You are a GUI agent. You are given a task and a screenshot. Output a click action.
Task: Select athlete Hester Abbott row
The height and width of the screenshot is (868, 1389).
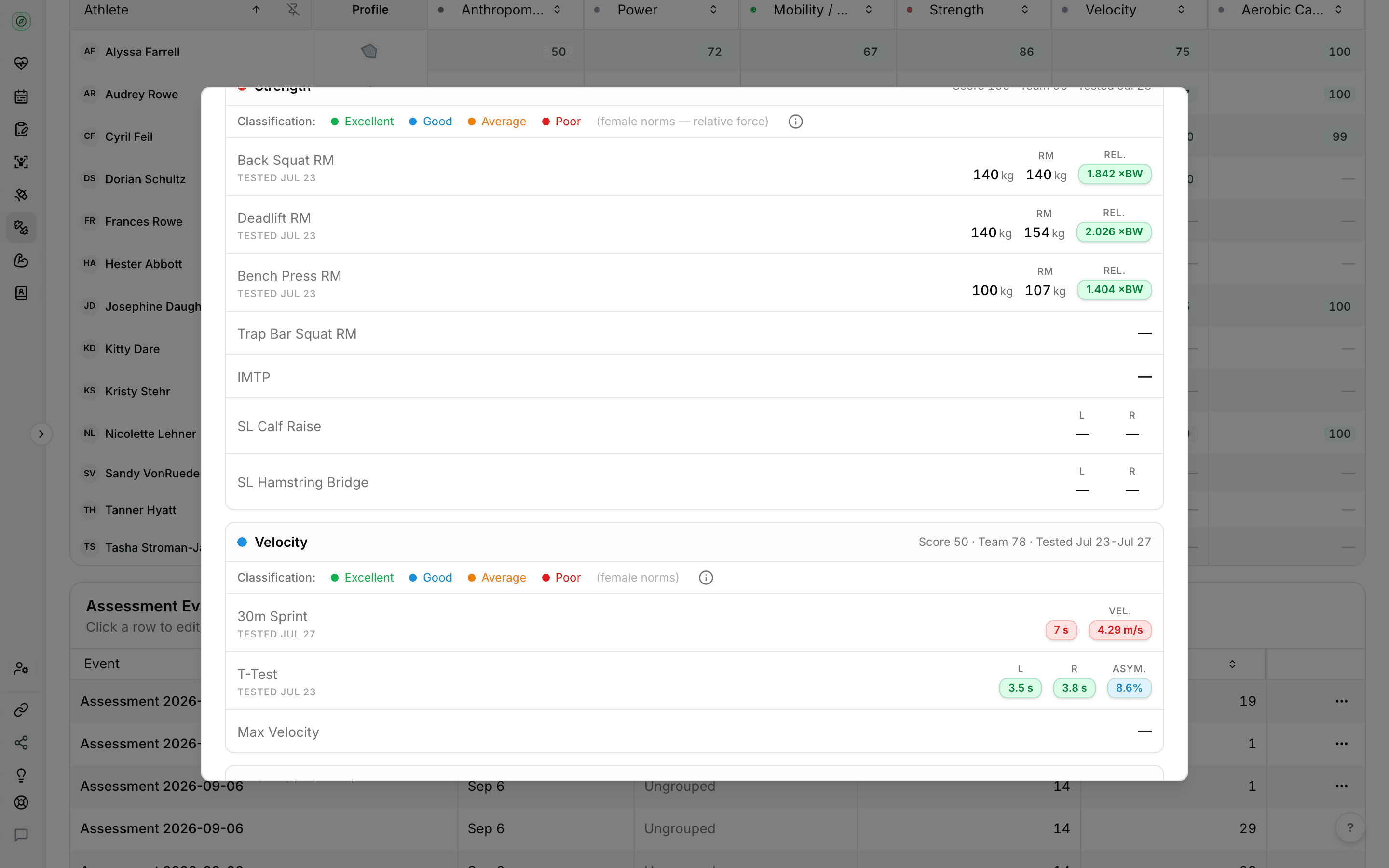click(136, 264)
